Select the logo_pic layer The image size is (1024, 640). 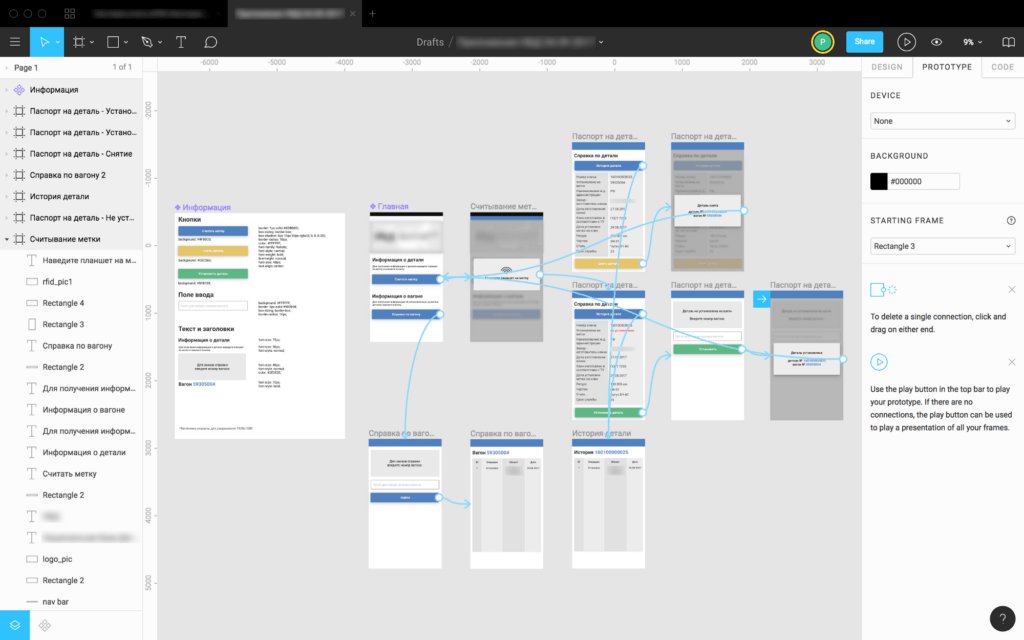coord(71,559)
